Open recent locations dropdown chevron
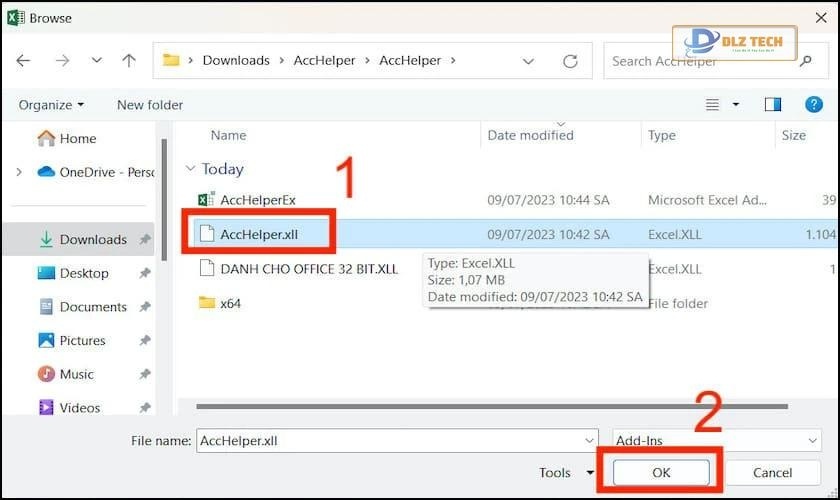This screenshot has height=500, width=840. [x=96, y=60]
